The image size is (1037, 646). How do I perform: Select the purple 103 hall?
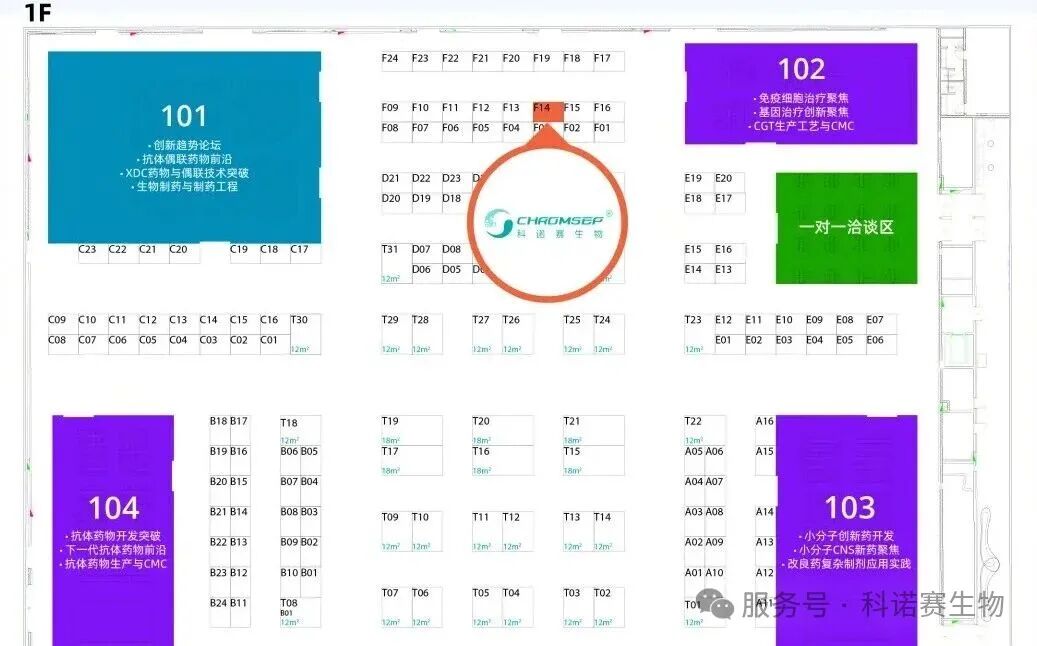(847, 530)
